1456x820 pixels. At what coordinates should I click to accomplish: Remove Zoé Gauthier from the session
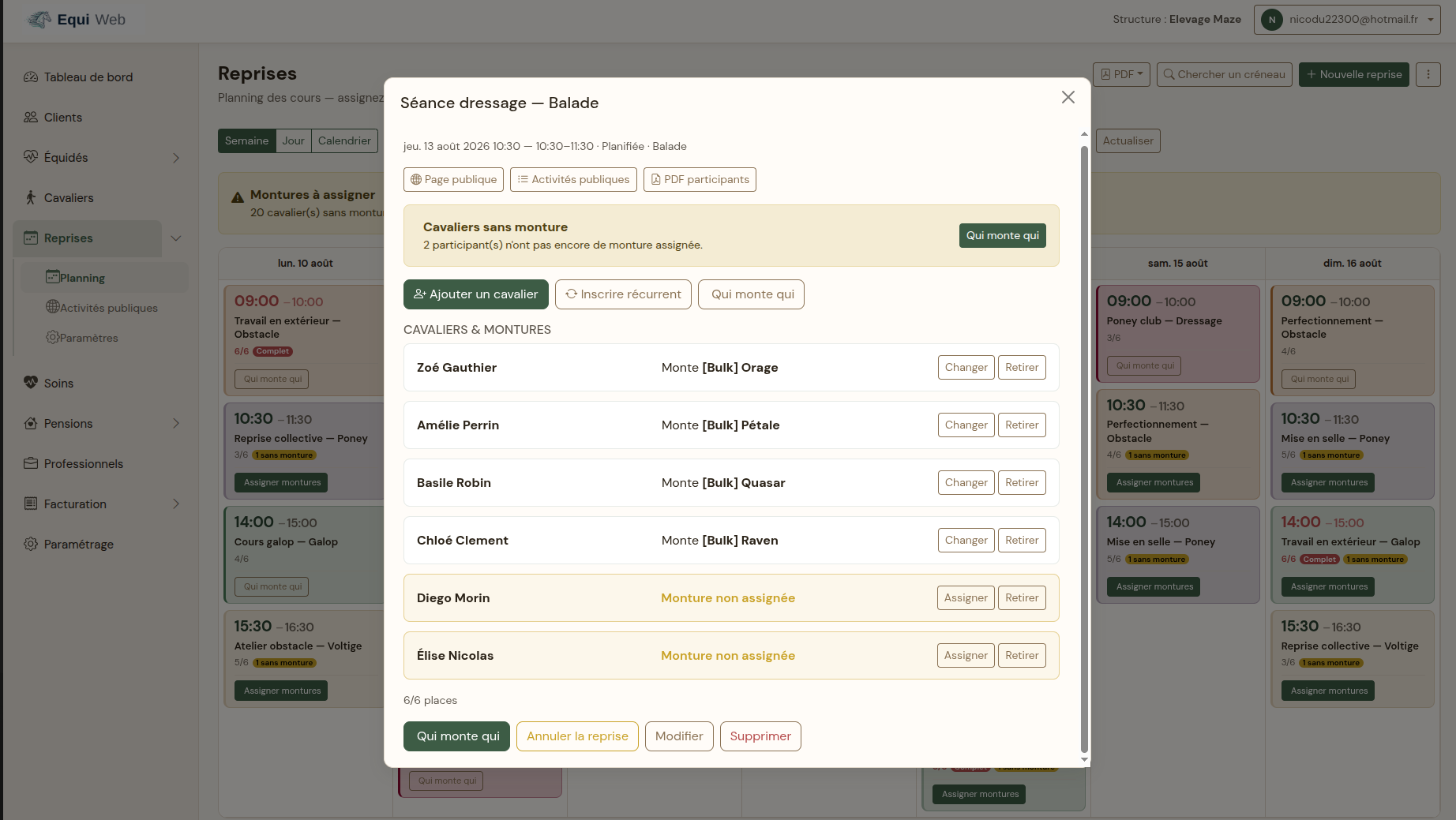(1022, 367)
